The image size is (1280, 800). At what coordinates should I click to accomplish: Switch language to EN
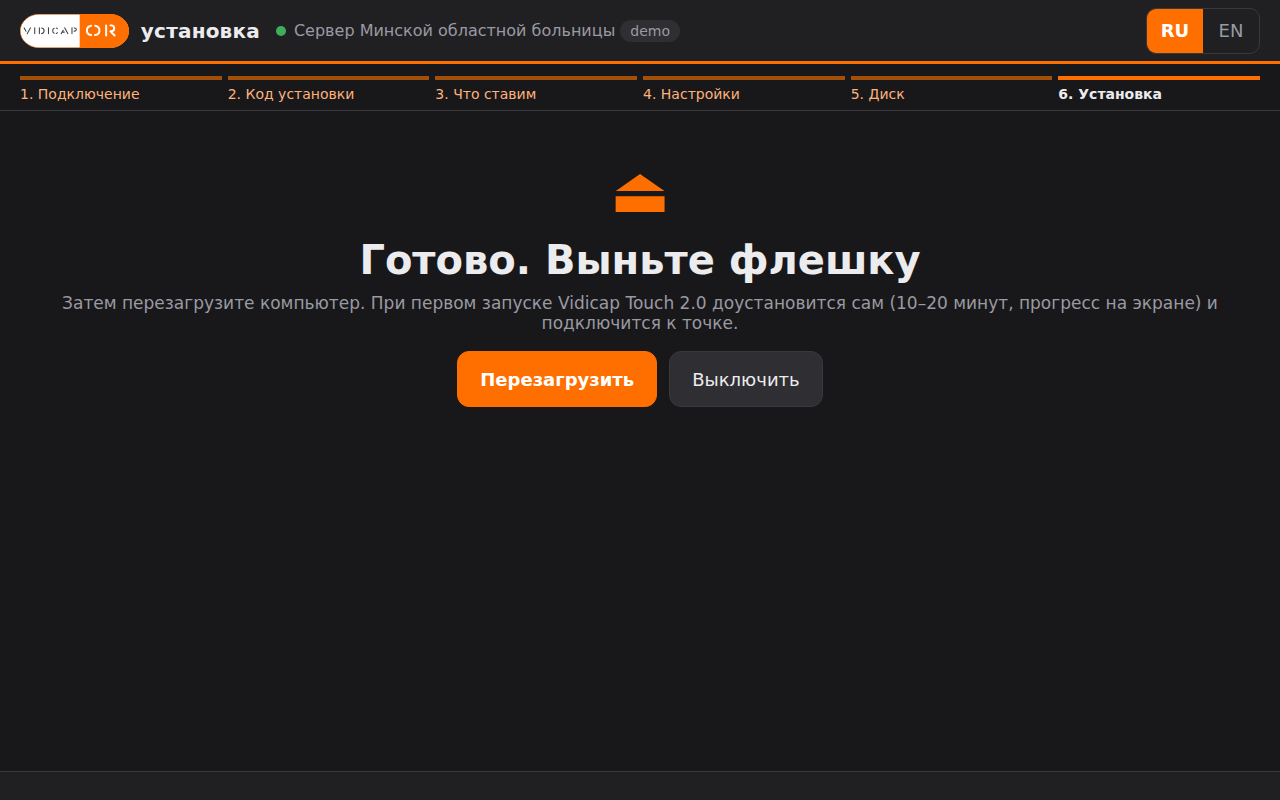(1231, 31)
